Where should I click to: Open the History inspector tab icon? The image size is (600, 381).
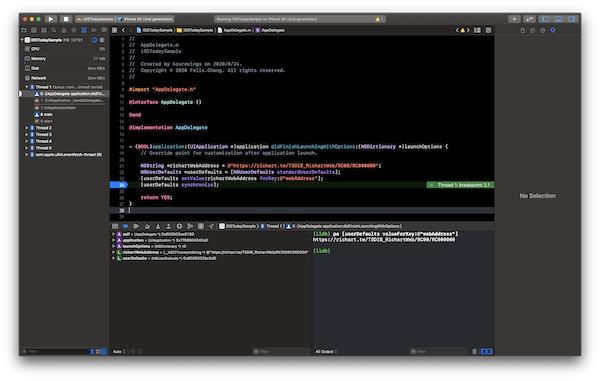(x=533, y=30)
